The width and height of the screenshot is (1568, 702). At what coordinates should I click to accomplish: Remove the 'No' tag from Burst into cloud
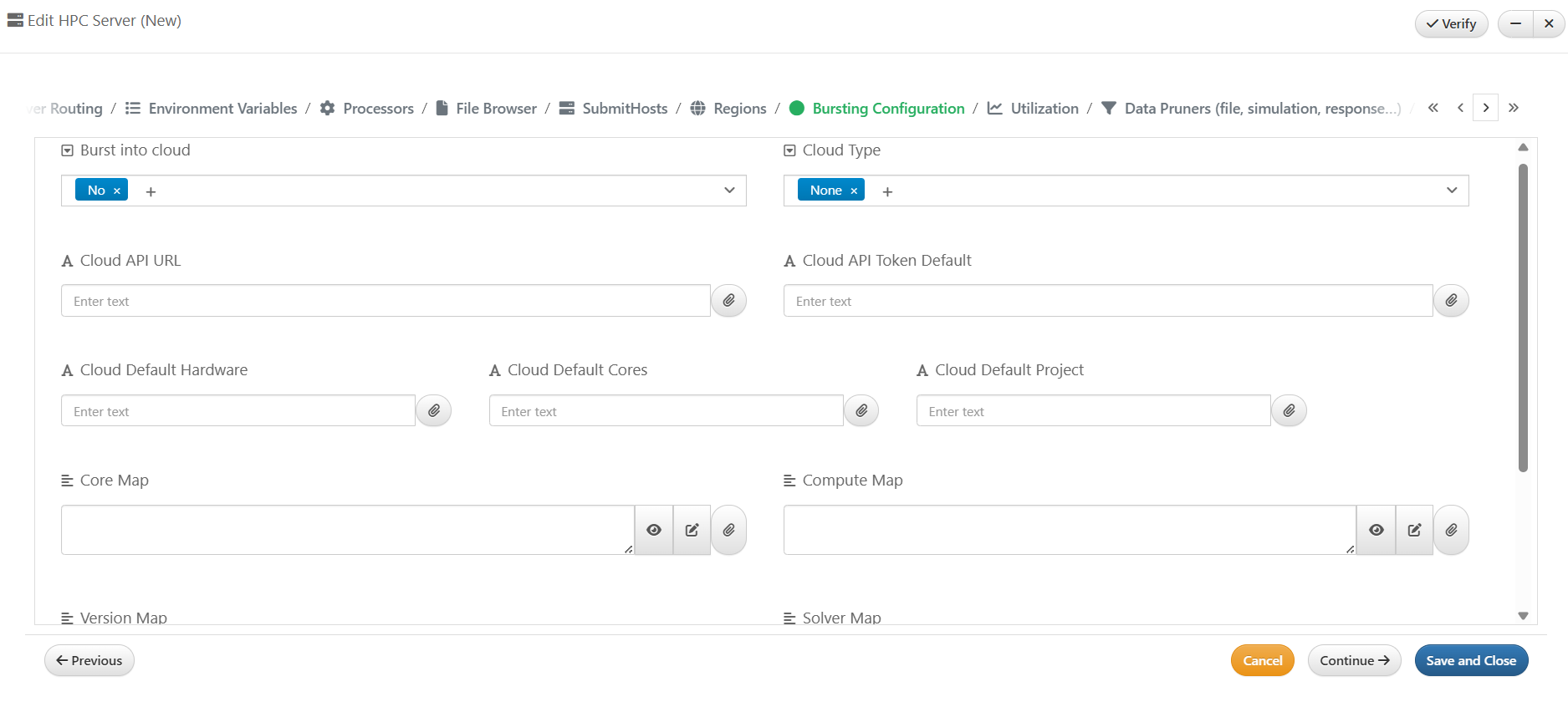tap(117, 191)
